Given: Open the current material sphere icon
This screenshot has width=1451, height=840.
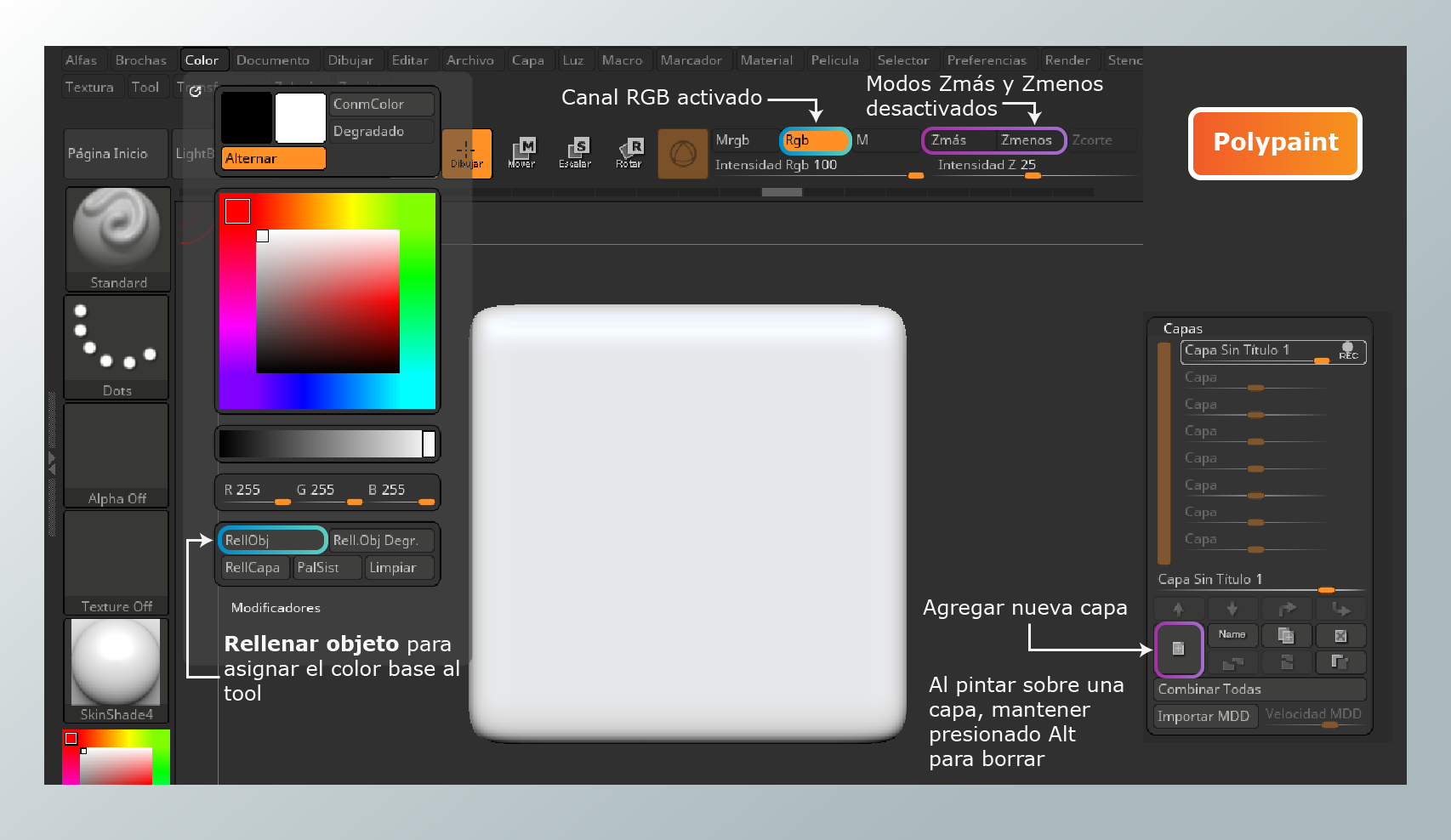Looking at the screenshot, I should coord(683,154).
